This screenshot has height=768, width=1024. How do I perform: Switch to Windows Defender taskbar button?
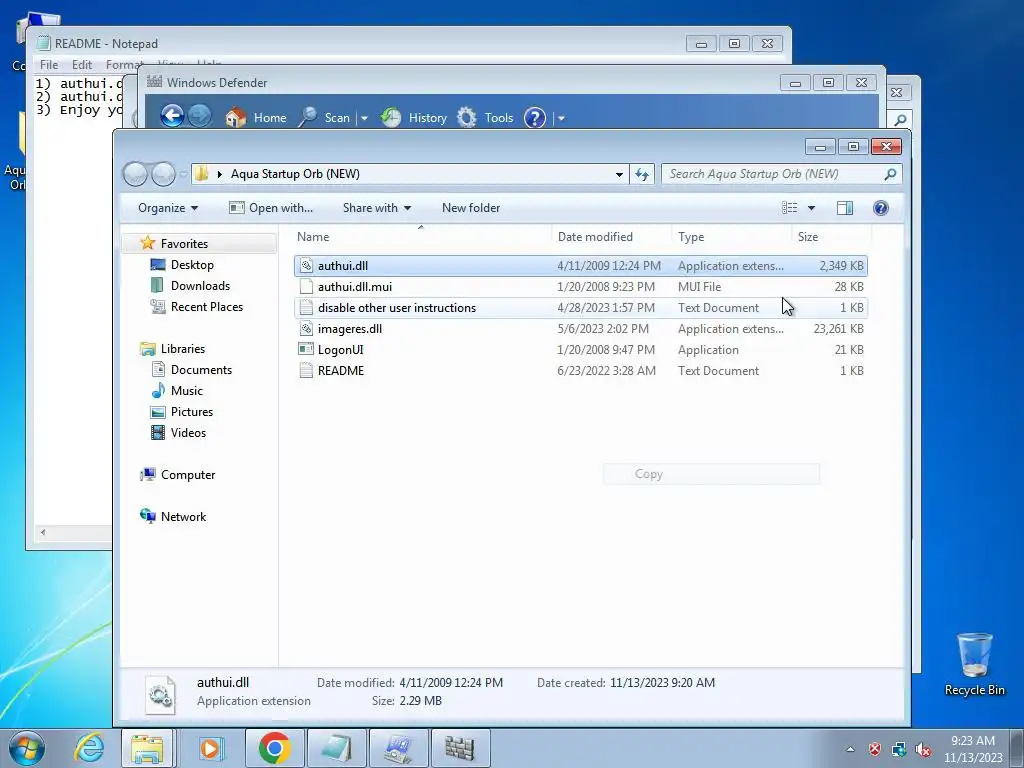point(460,748)
